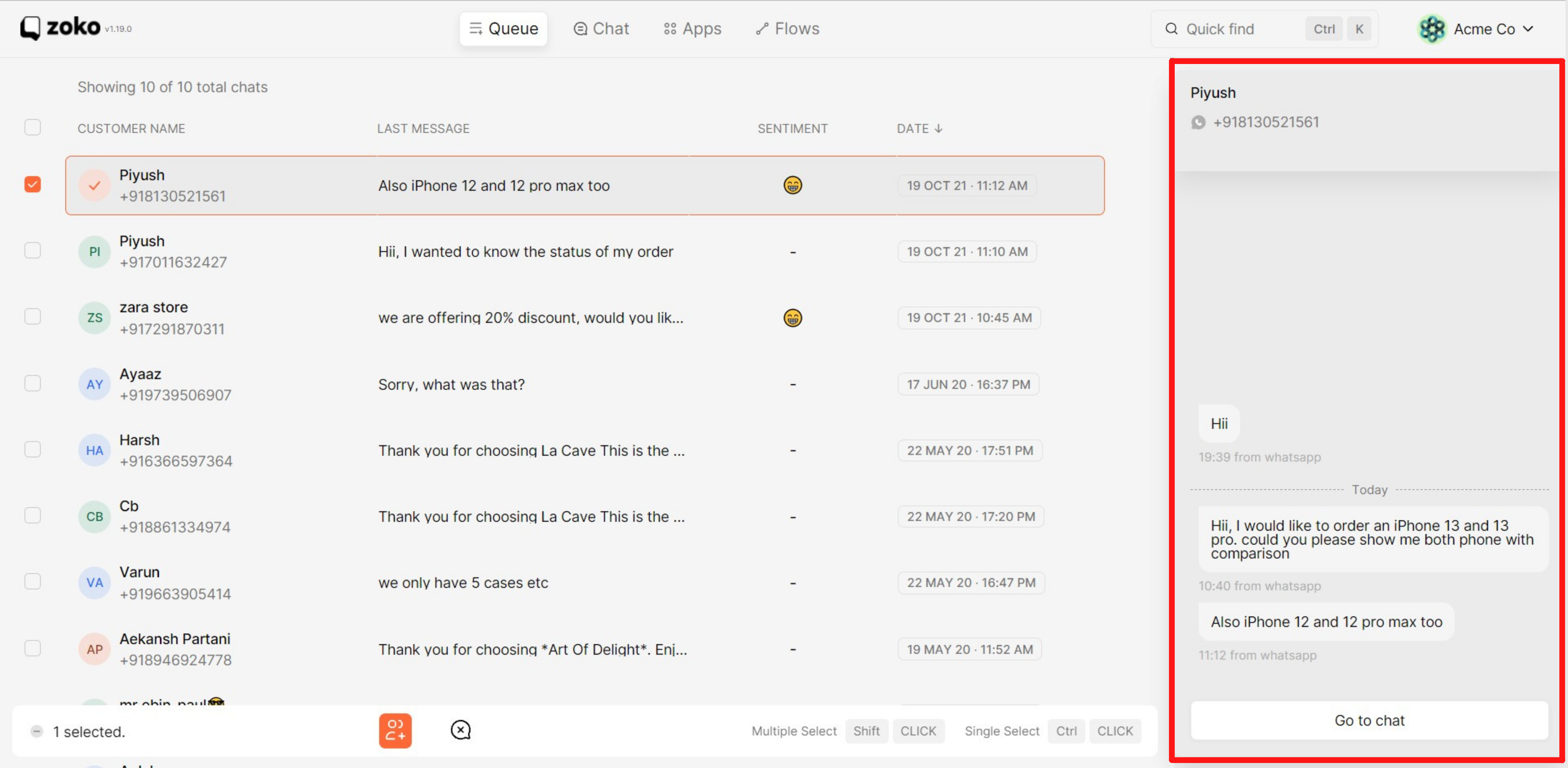Viewport: 1568px width, 768px height.
Task: Click the SENTIMENT column header
Action: tap(793, 128)
